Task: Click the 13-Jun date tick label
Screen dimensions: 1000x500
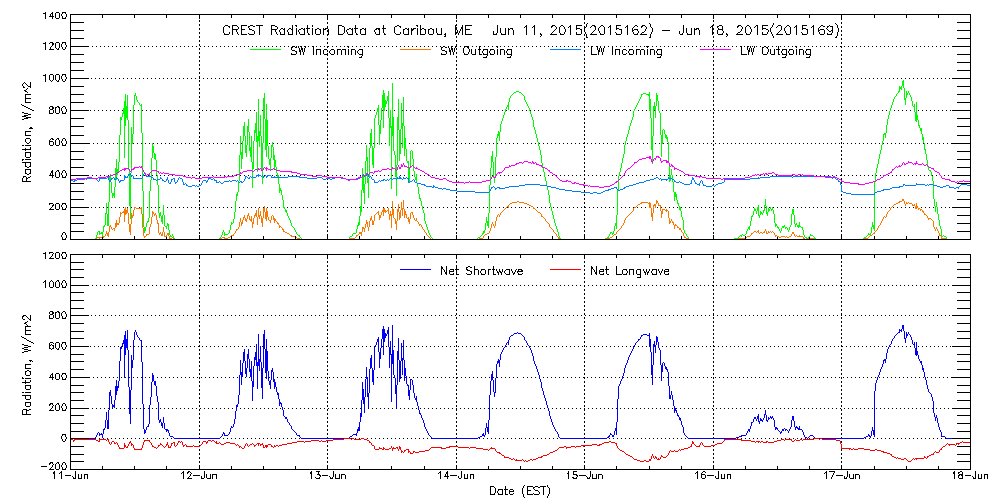Action: [x=328, y=477]
